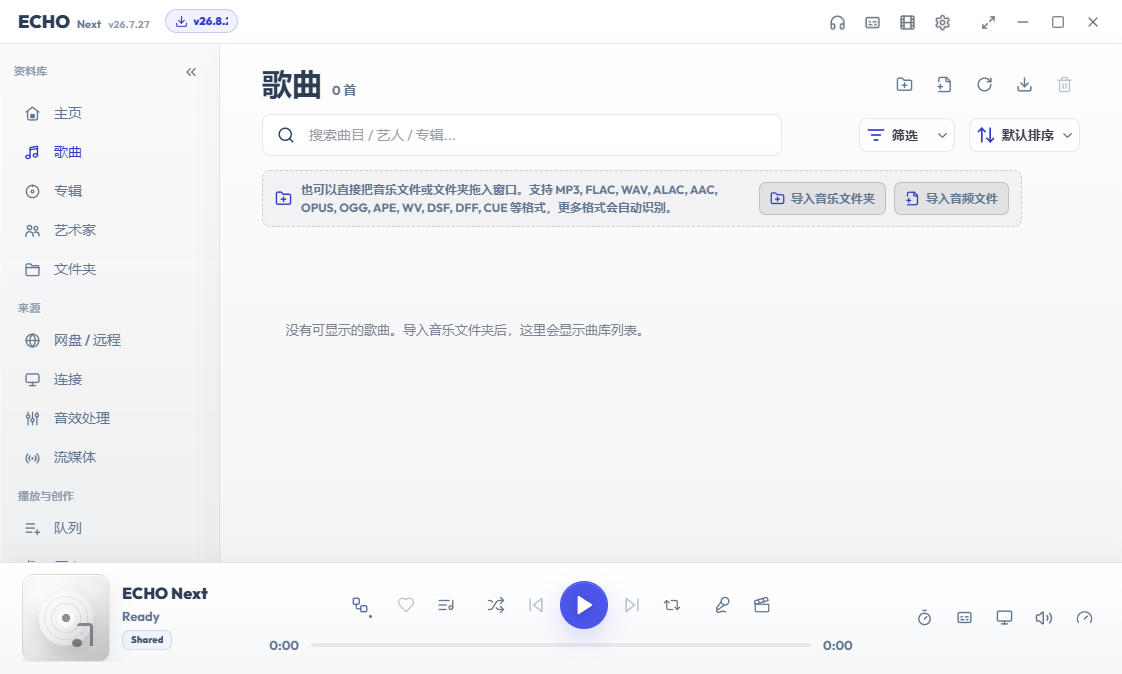This screenshot has height=674, width=1122.
Task: Click the monitor output device icon
Action: point(1005,617)
